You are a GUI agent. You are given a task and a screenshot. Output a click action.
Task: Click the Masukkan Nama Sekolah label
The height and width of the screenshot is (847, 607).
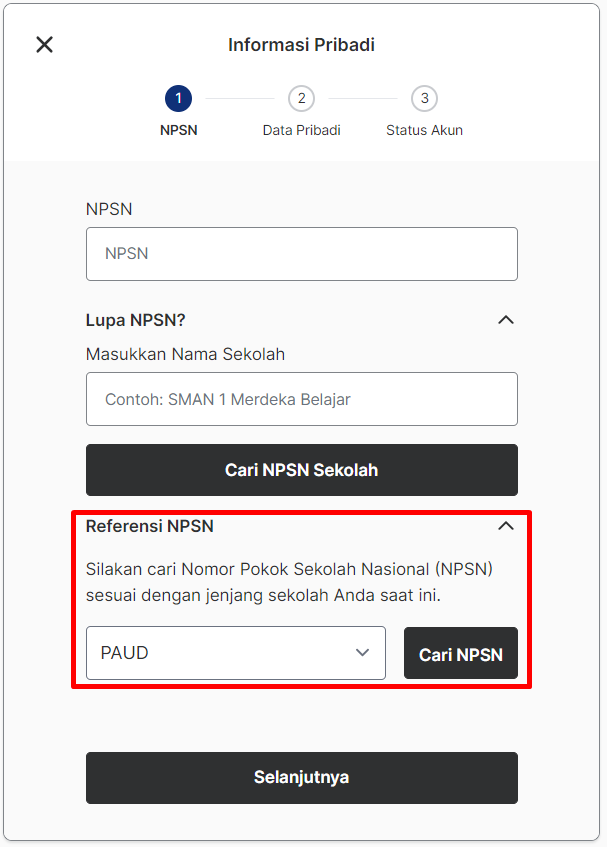[x=185, y=354]
